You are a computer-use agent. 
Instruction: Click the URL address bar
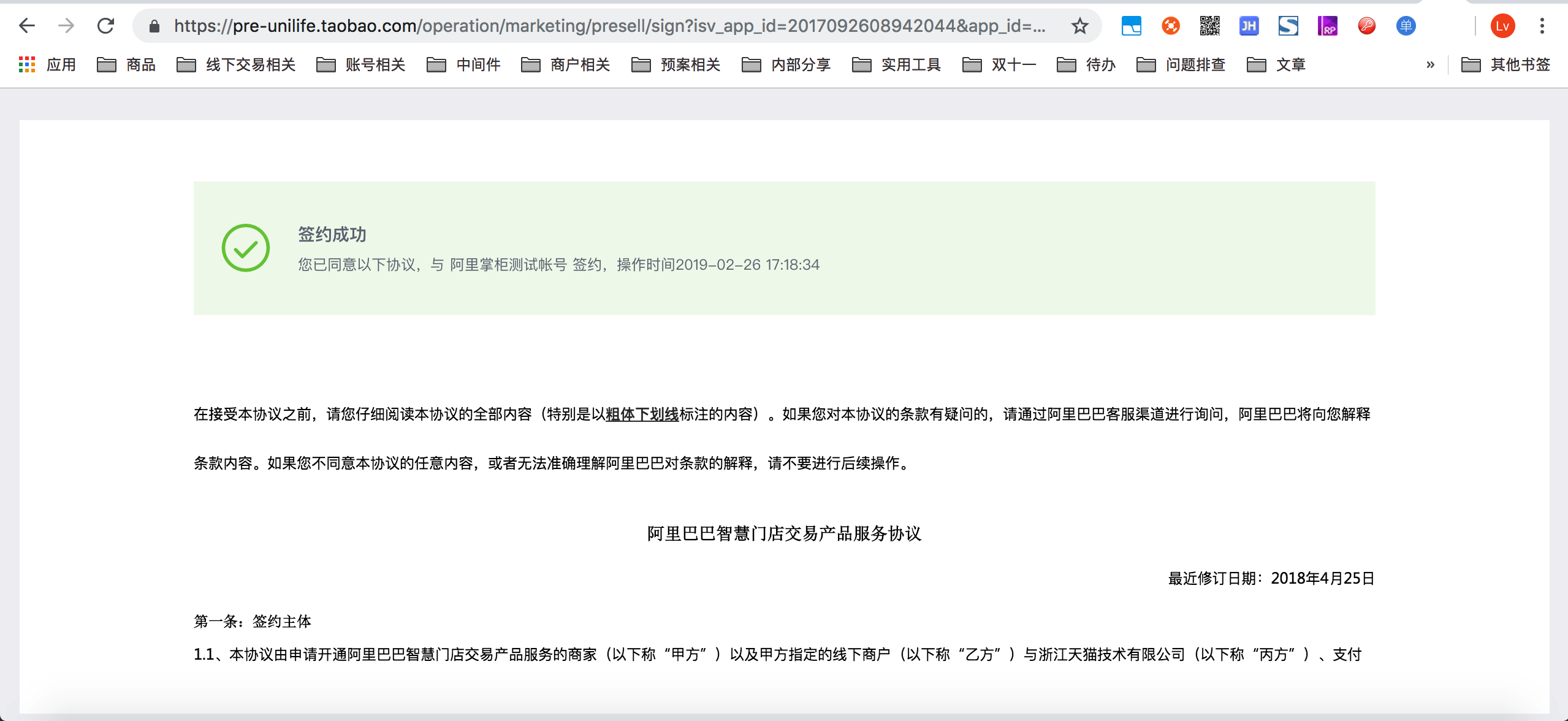point(607,26)
